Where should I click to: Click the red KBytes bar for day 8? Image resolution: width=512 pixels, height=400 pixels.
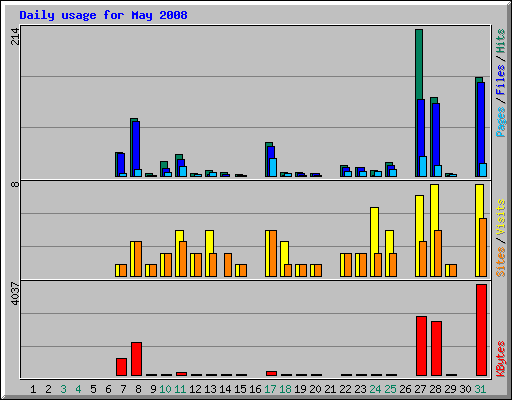(x=136, y=359)
